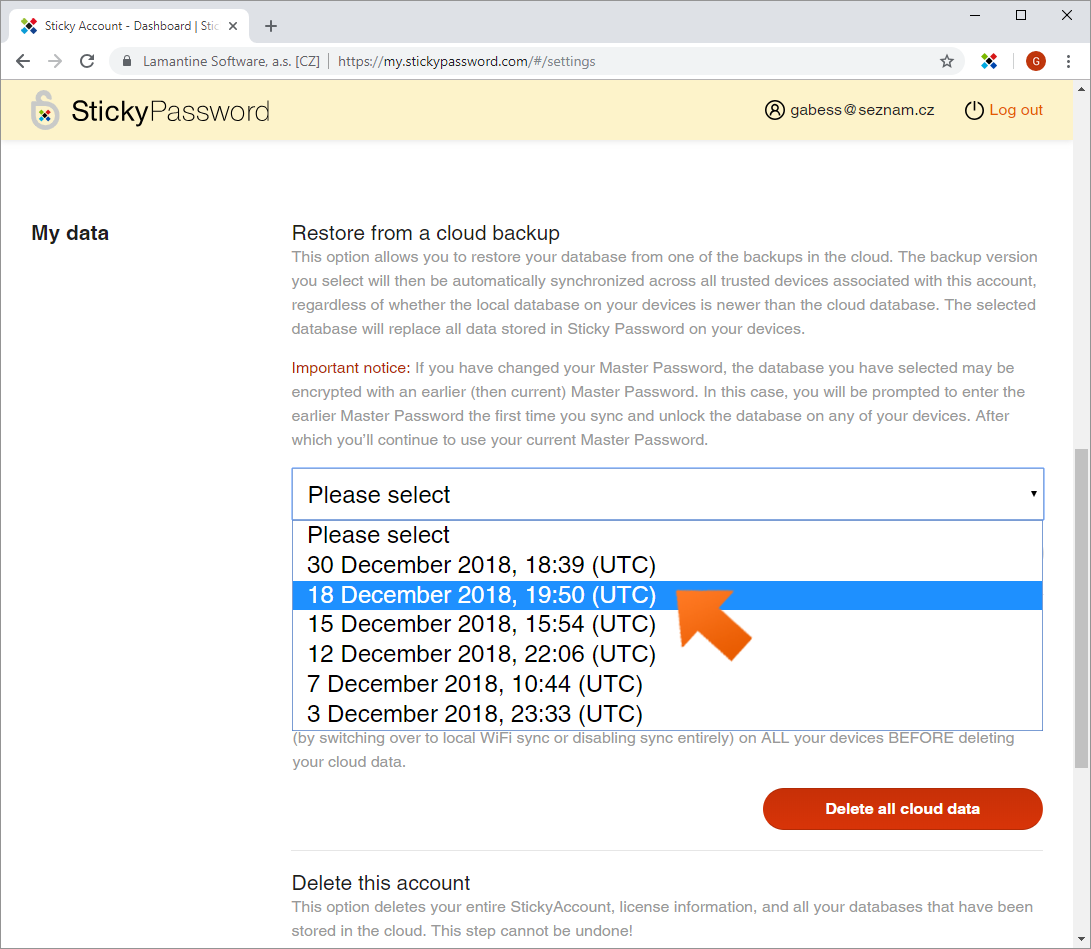Select backup 18 December 2018, 19:50 (UTC)
This screenshot has height=949, width=1091.
(667, 595)
